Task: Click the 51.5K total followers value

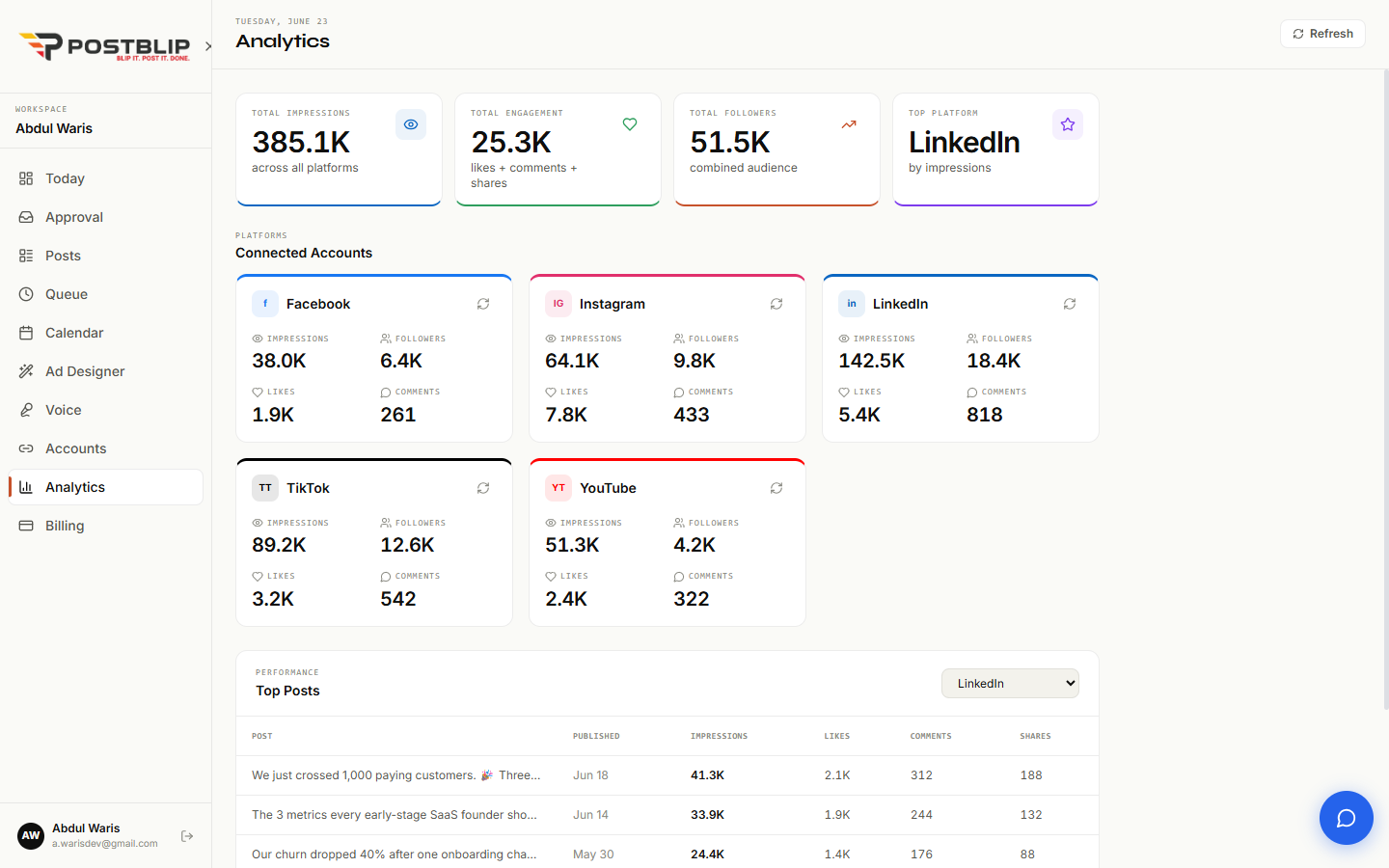Action: point(730,142)
